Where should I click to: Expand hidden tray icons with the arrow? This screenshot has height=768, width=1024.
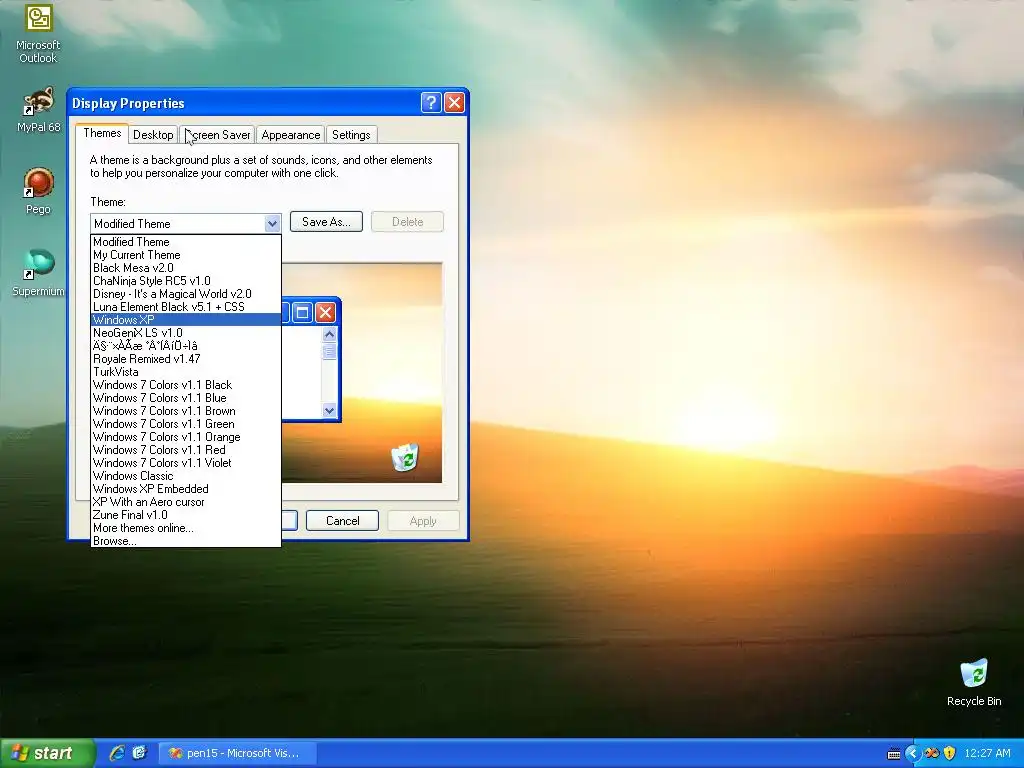point(912,754)
